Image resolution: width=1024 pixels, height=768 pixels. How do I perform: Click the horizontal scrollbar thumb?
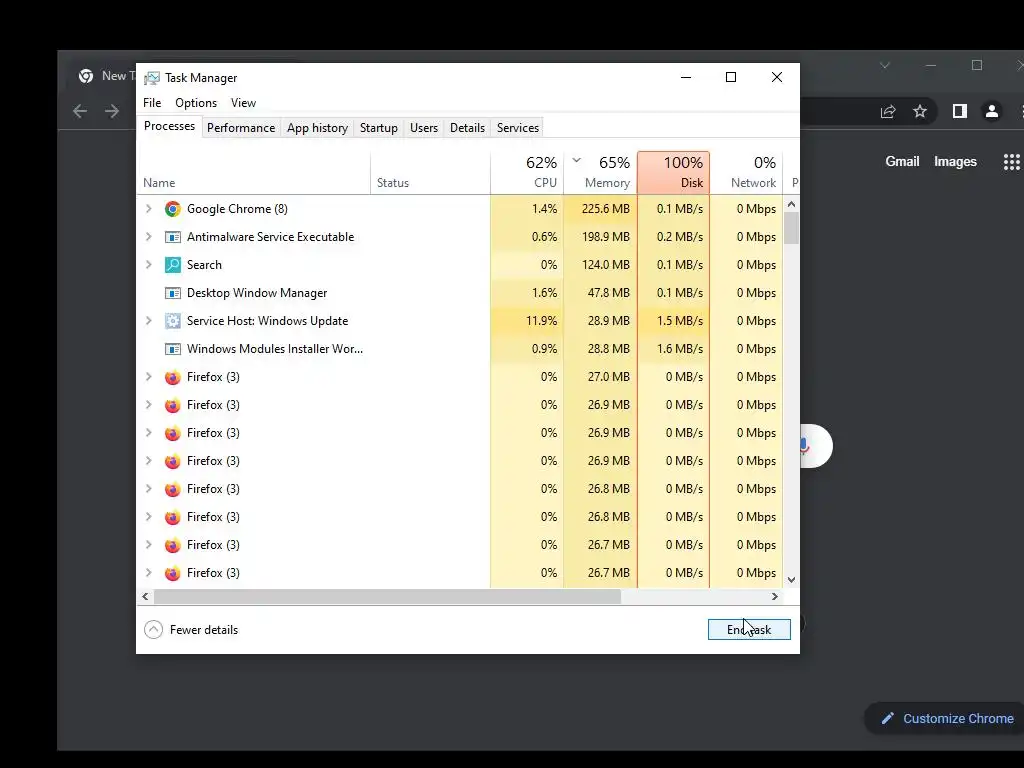(x=387, y=597)
